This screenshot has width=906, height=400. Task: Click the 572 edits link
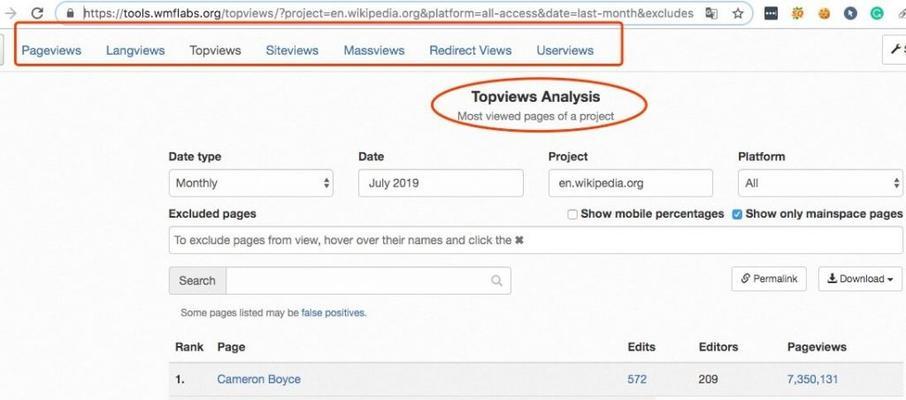(x=637, y=379)
